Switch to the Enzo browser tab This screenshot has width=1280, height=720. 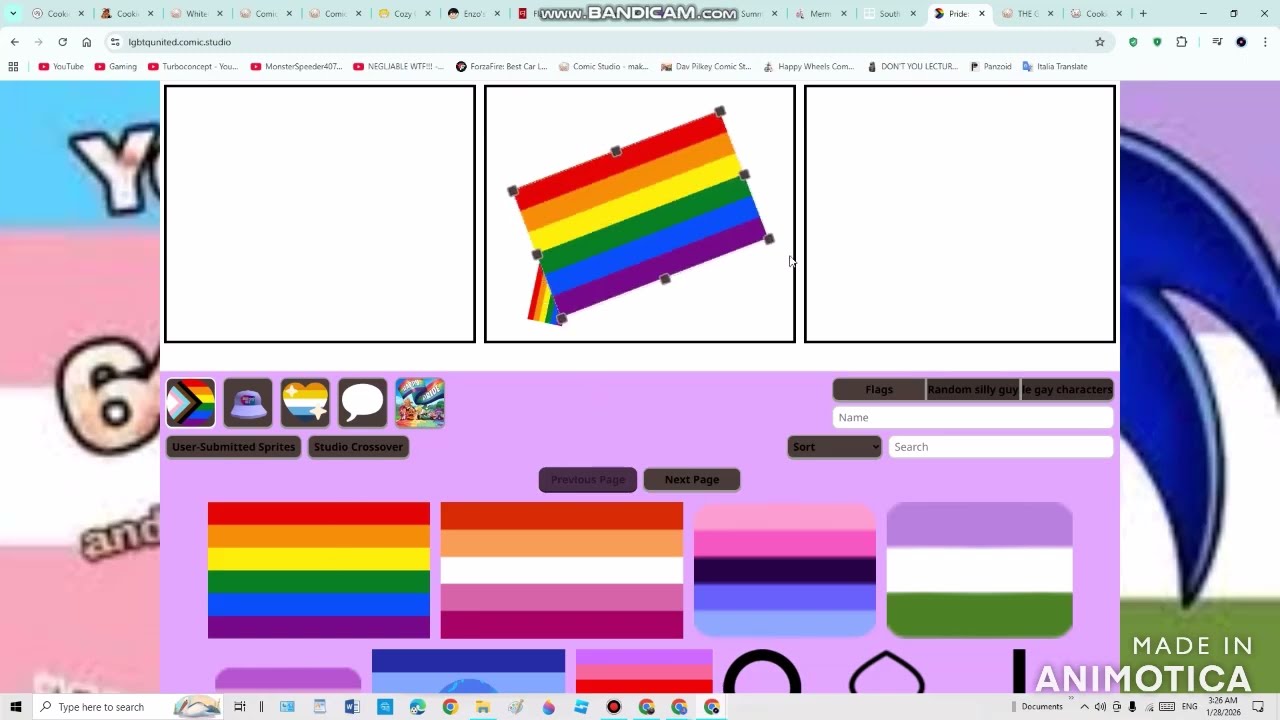473,14
